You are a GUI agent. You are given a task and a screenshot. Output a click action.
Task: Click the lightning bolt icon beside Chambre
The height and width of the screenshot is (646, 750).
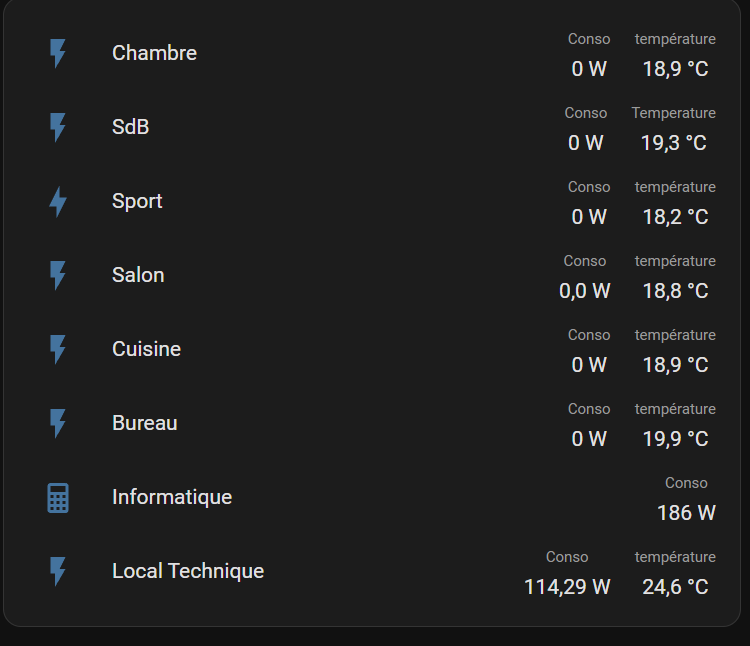58,53
